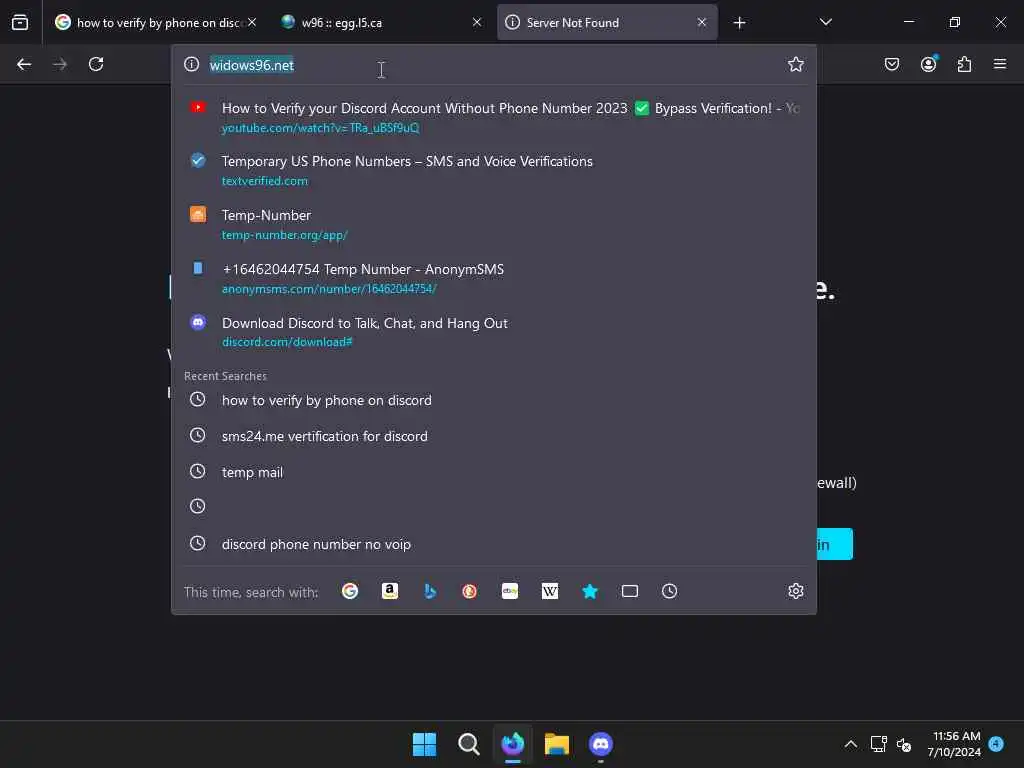1024x768 pixels.
Task: Search history using the clock icon
Action: pos(669,591)
